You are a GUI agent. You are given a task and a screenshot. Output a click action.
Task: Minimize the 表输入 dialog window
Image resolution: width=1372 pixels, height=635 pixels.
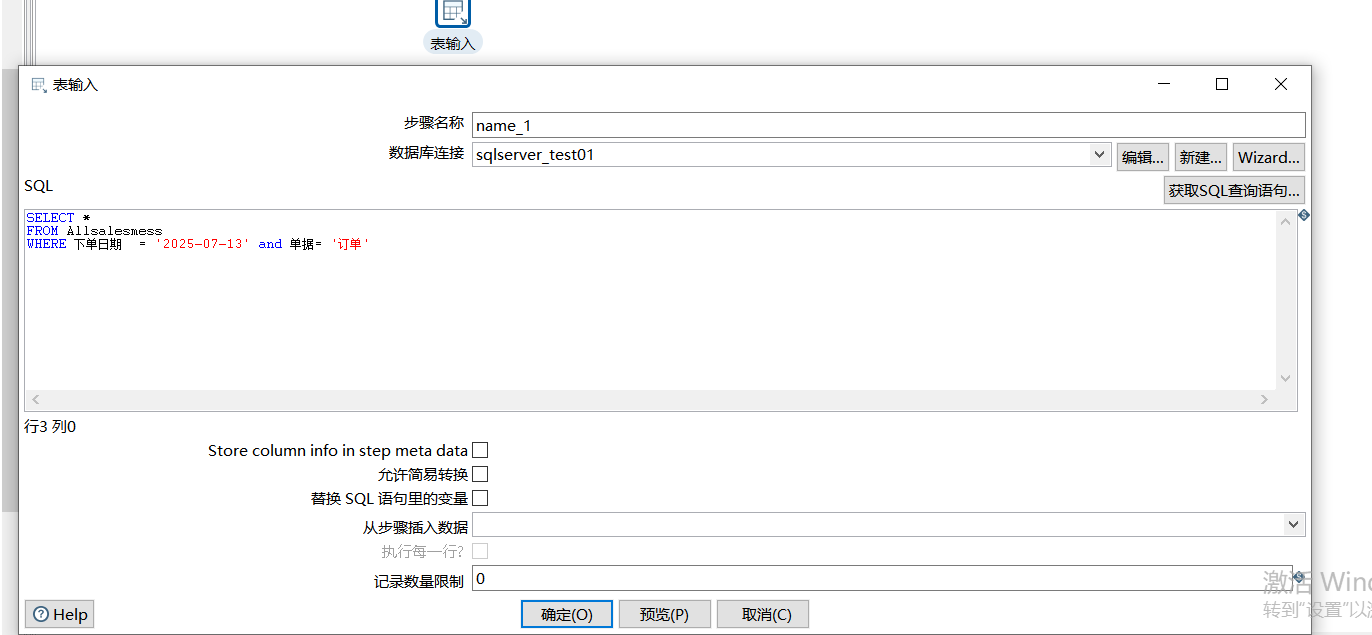1163,85
